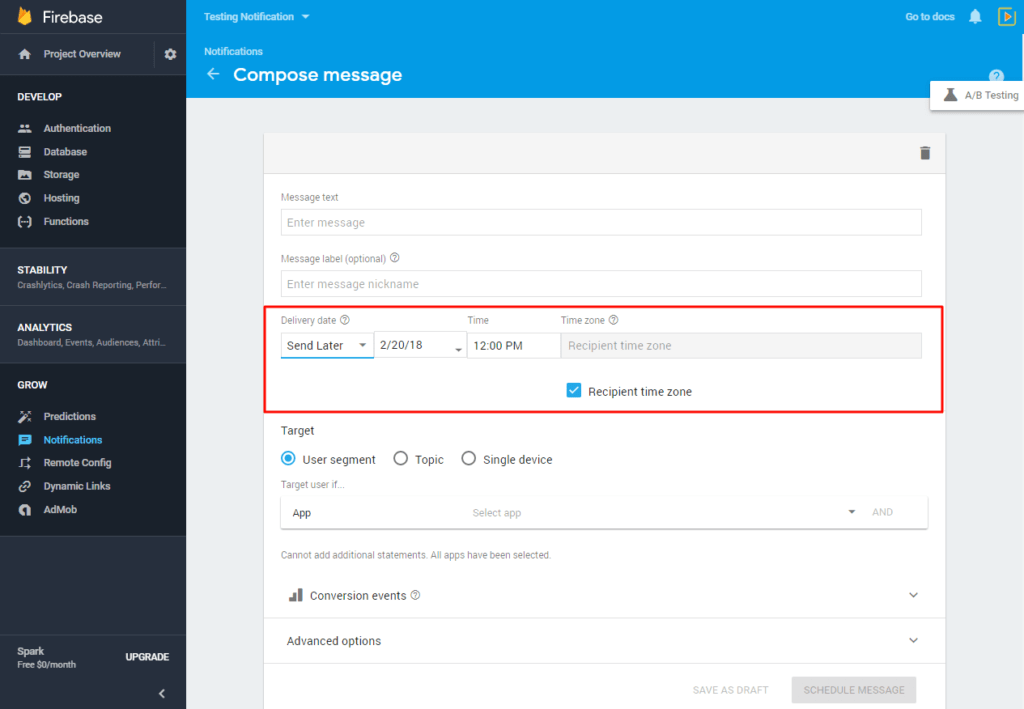The height and width of the screenshot is (709, 1024).
Task: Click the Go to docs link
Action: pos(930,17)
